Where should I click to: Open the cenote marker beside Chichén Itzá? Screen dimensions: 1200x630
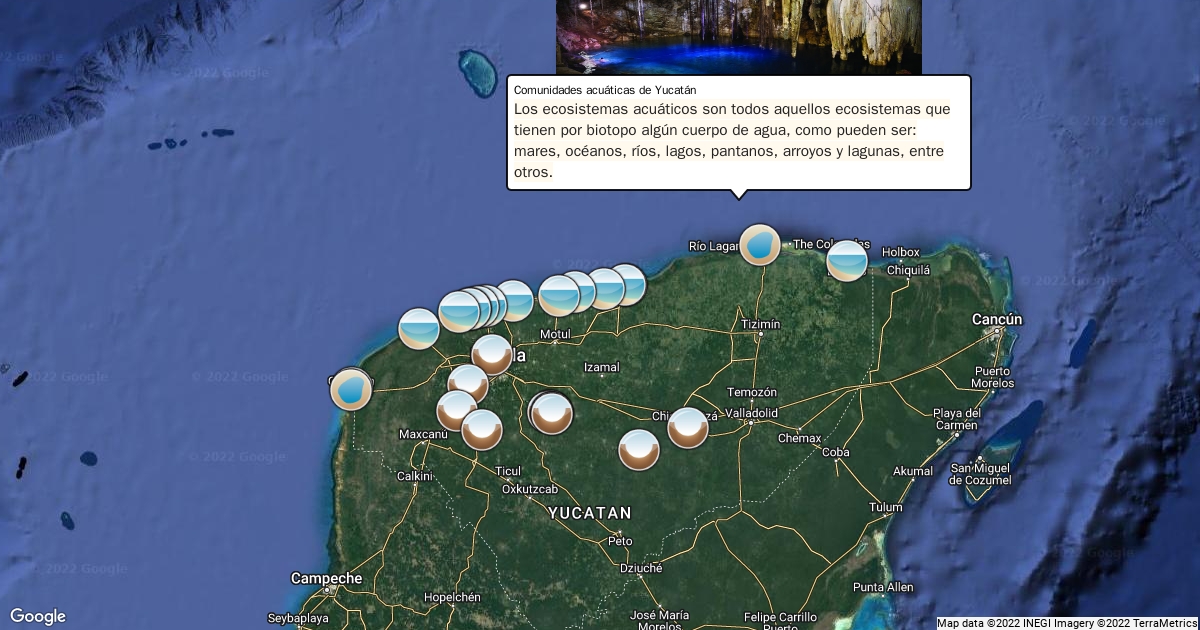(688, 428)
